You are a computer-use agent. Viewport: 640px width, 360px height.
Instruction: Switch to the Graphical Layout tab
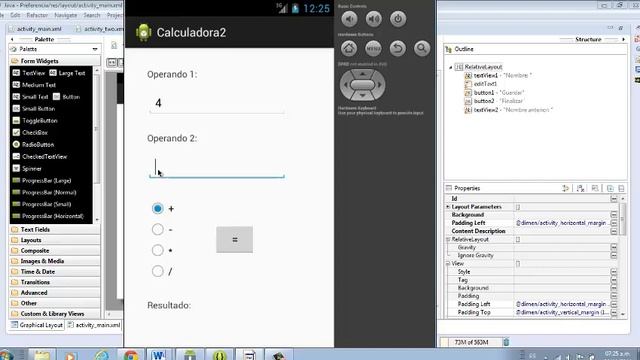click(37, 325)
